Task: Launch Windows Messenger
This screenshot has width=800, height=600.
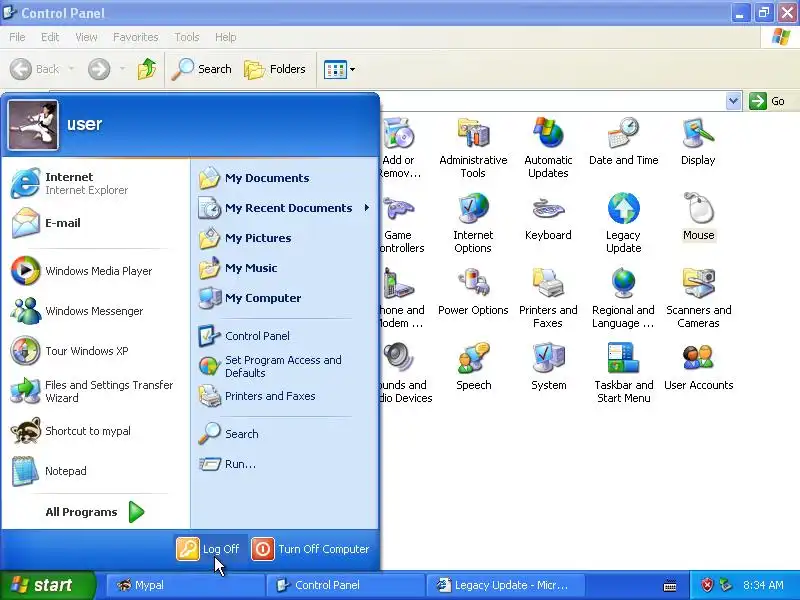Action: [95, 311]
